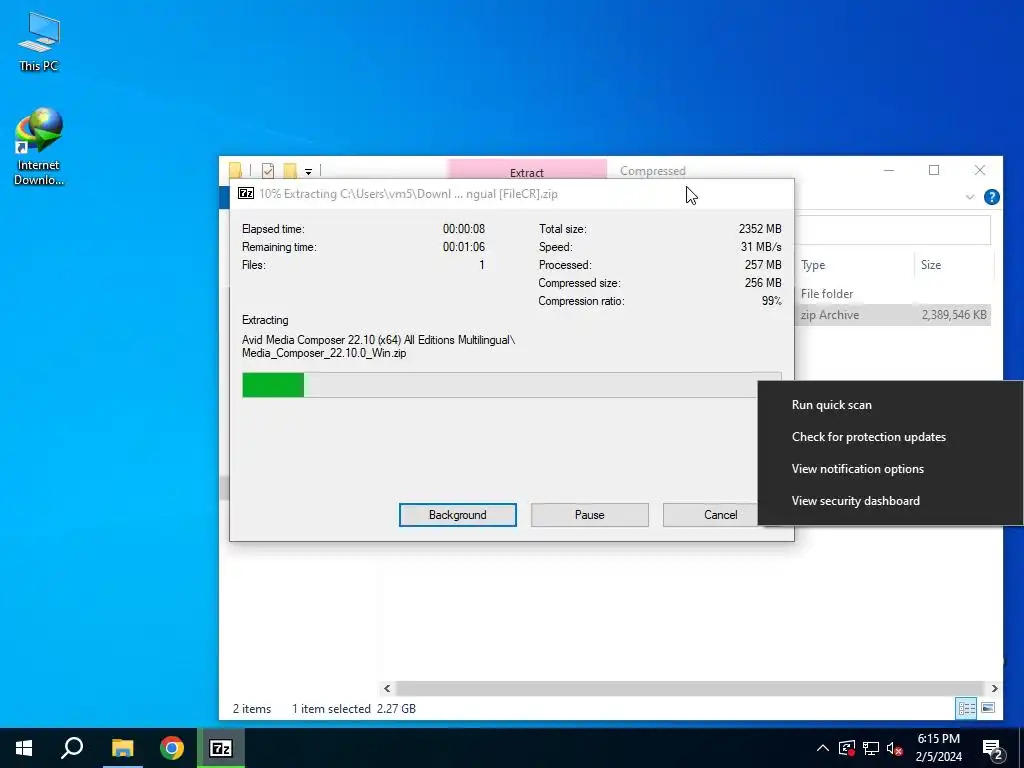
Task: Choose Check for protection updates
Action: (x=869, y=437)
